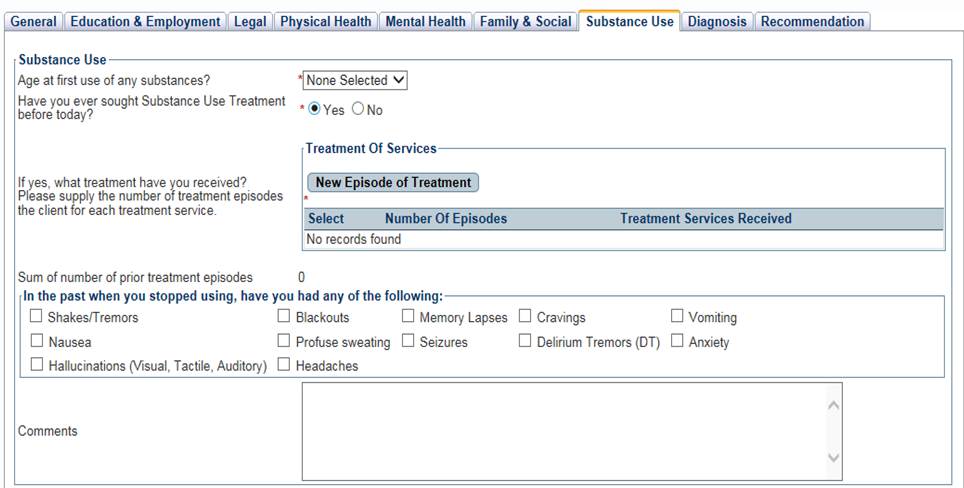Select Yes for prior Substance Use Treatment

point(315,109)
